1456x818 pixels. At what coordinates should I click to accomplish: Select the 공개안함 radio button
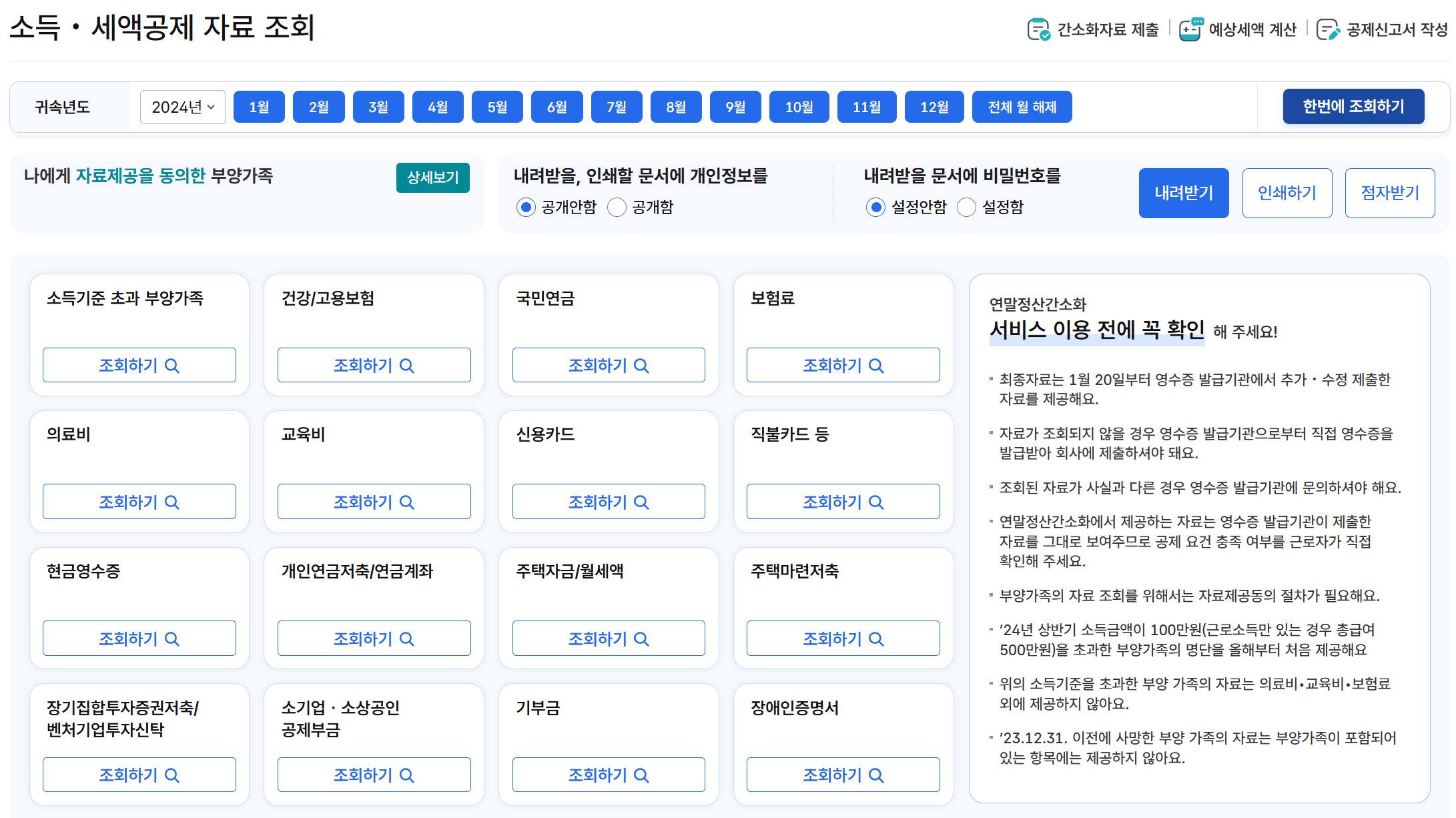click(526, 207)
